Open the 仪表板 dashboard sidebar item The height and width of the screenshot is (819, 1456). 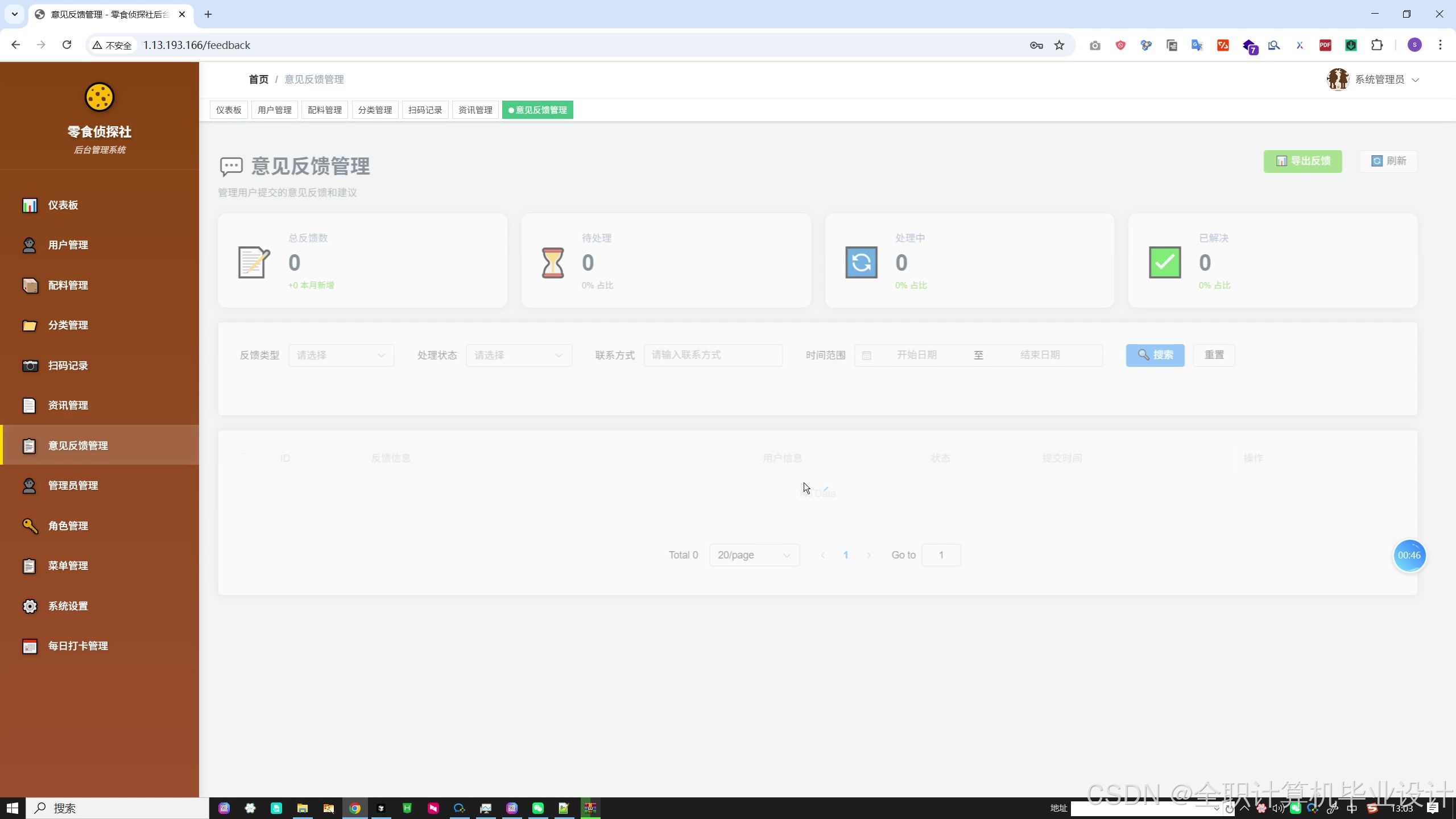pyautogui.click(x=63, y=205)
